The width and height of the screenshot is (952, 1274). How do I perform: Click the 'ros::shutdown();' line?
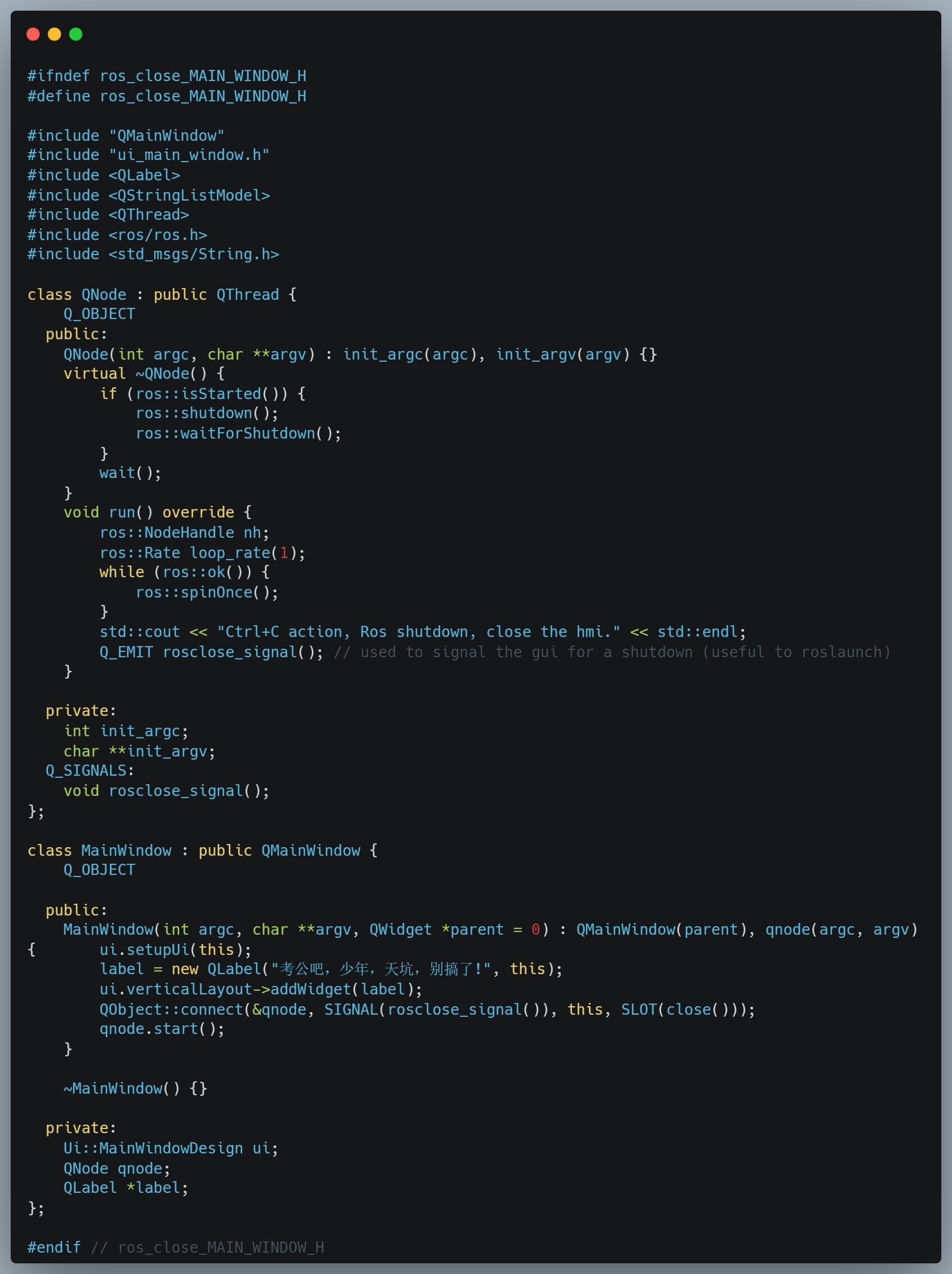pos(208,413)
